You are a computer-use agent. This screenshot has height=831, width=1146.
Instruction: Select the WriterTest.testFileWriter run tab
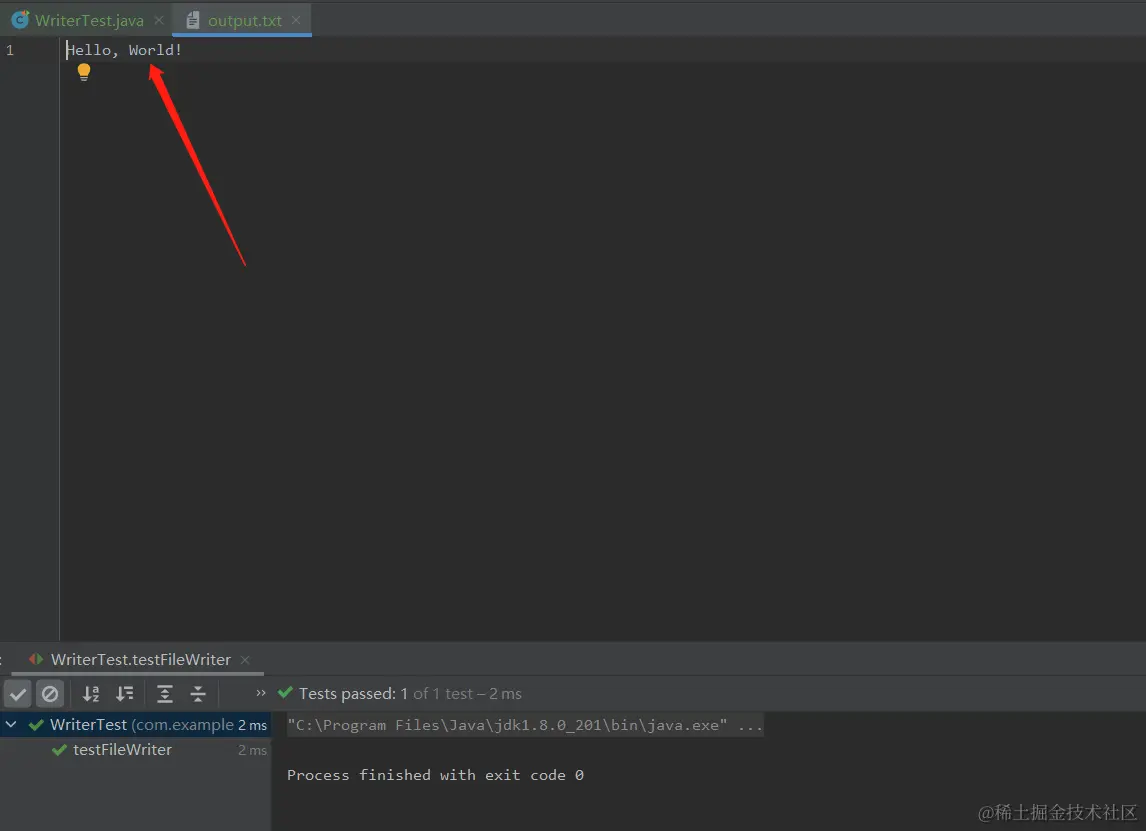(140, 659)
